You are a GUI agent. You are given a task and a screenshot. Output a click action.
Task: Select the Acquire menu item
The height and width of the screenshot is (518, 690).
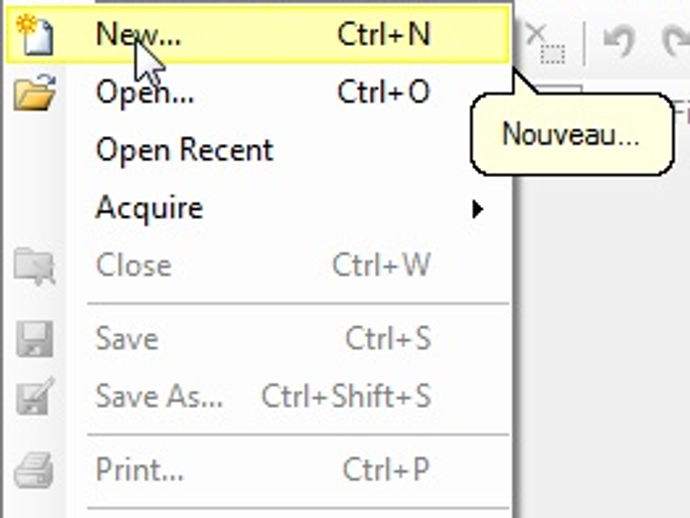pos(258,208)
